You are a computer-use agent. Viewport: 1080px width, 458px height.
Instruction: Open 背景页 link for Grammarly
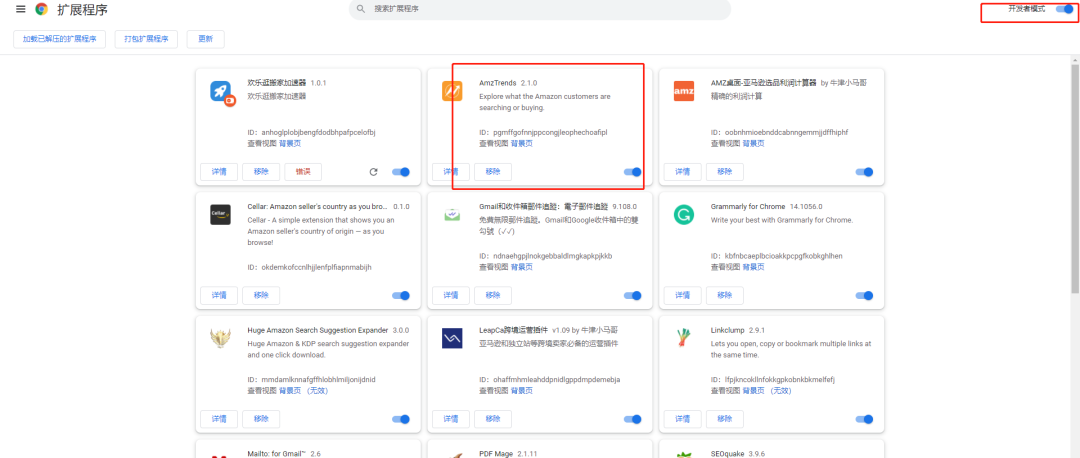click(754, 267)
